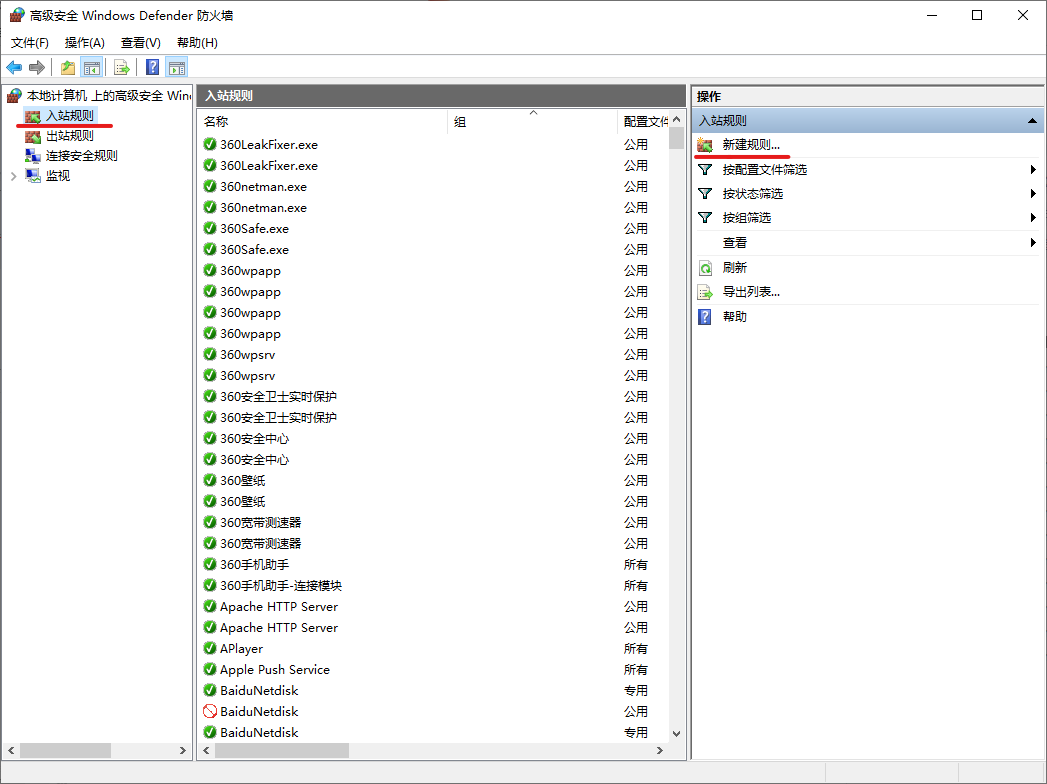Click the 新建规则 icon in actions pane
Screen dimensions: 1047x784
tap(705, 145)
